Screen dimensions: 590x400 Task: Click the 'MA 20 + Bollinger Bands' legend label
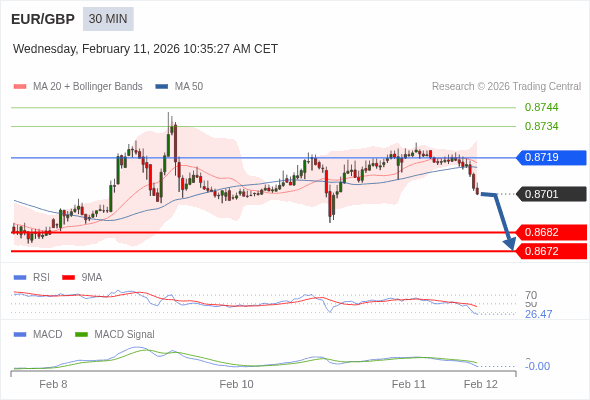[88, 87]
